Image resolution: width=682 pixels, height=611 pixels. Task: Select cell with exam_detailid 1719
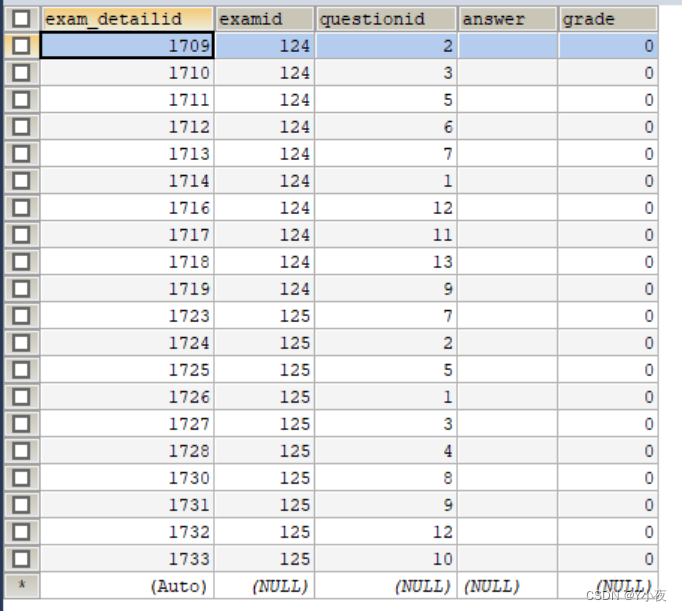[x=127, y=289]
